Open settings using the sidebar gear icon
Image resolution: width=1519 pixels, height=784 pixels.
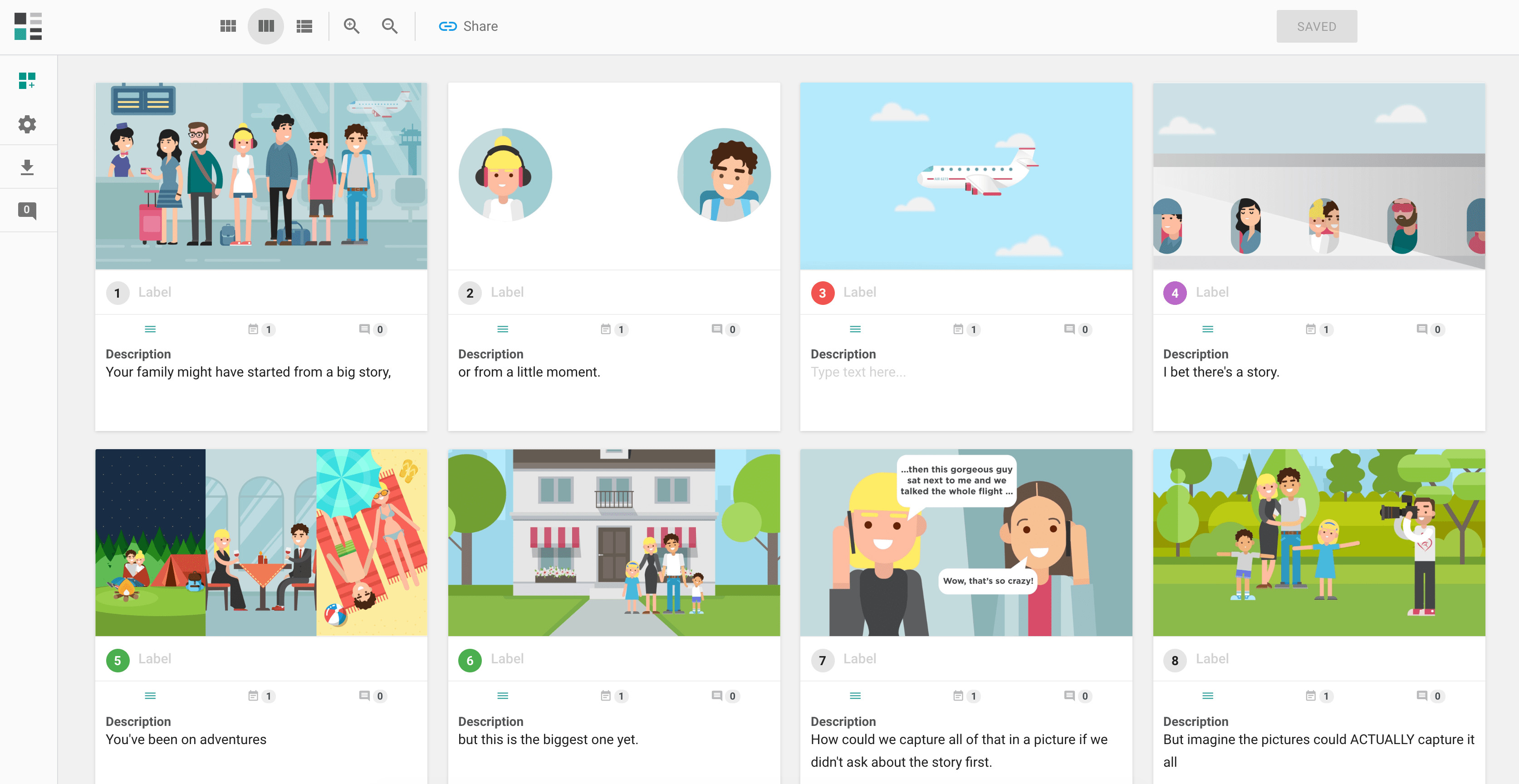coord(27,124)
